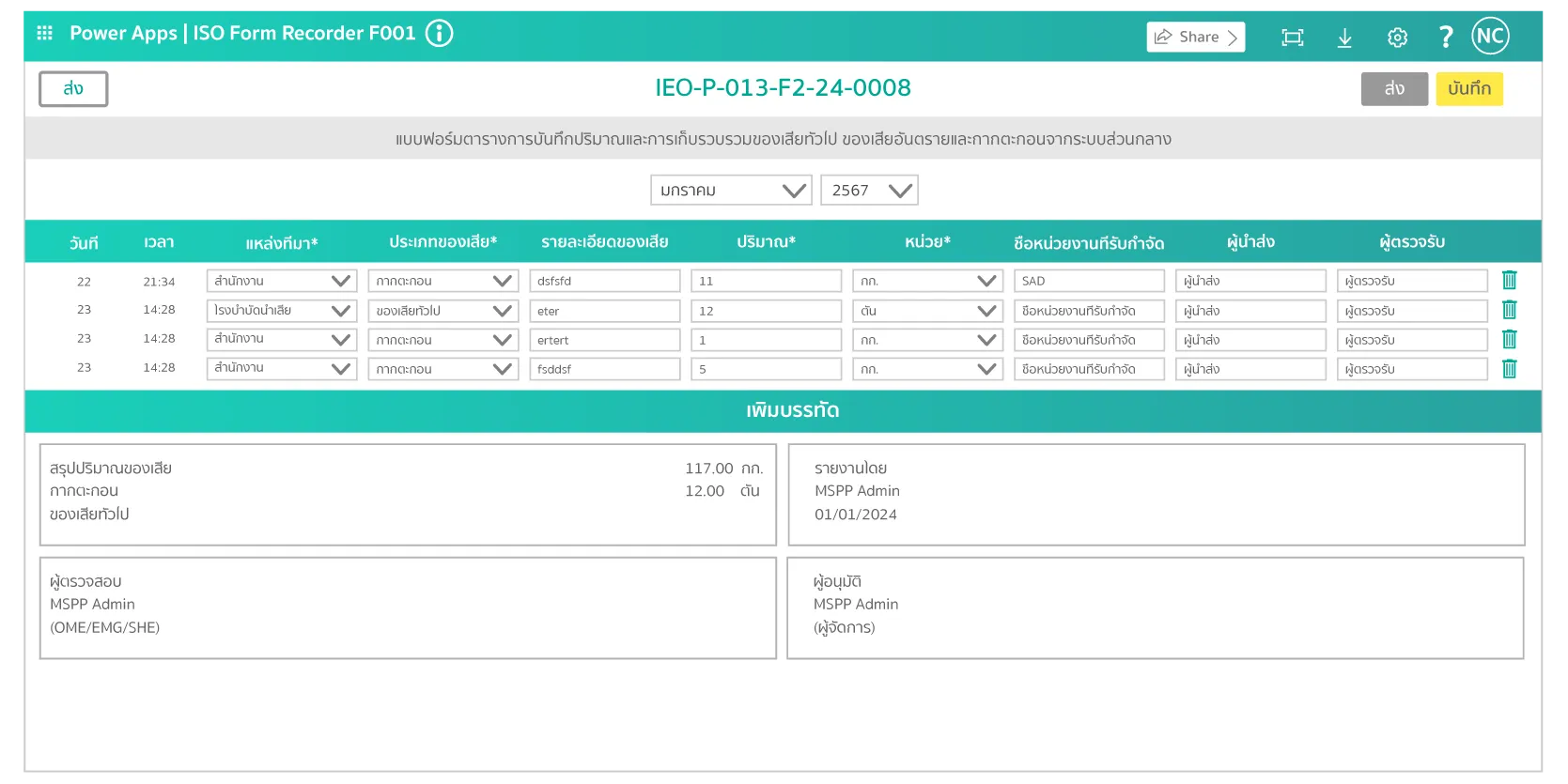Open settings gear icon

click(1397, 38)
